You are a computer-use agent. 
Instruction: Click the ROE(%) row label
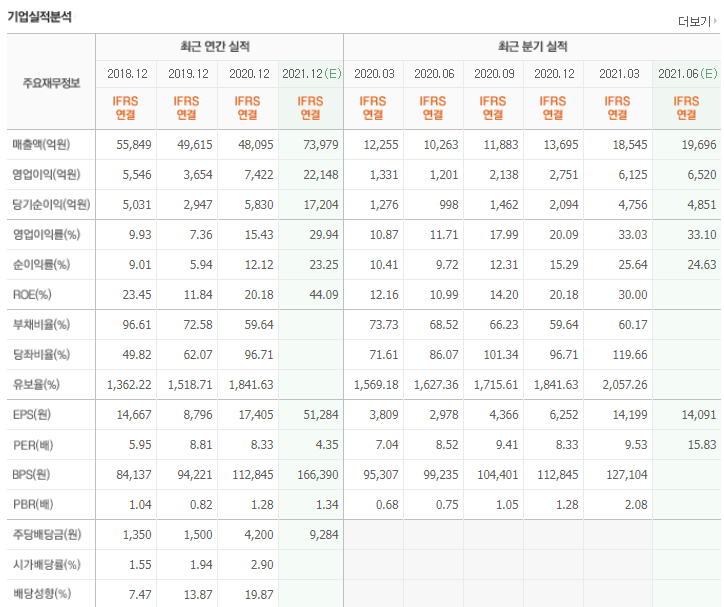34,295
